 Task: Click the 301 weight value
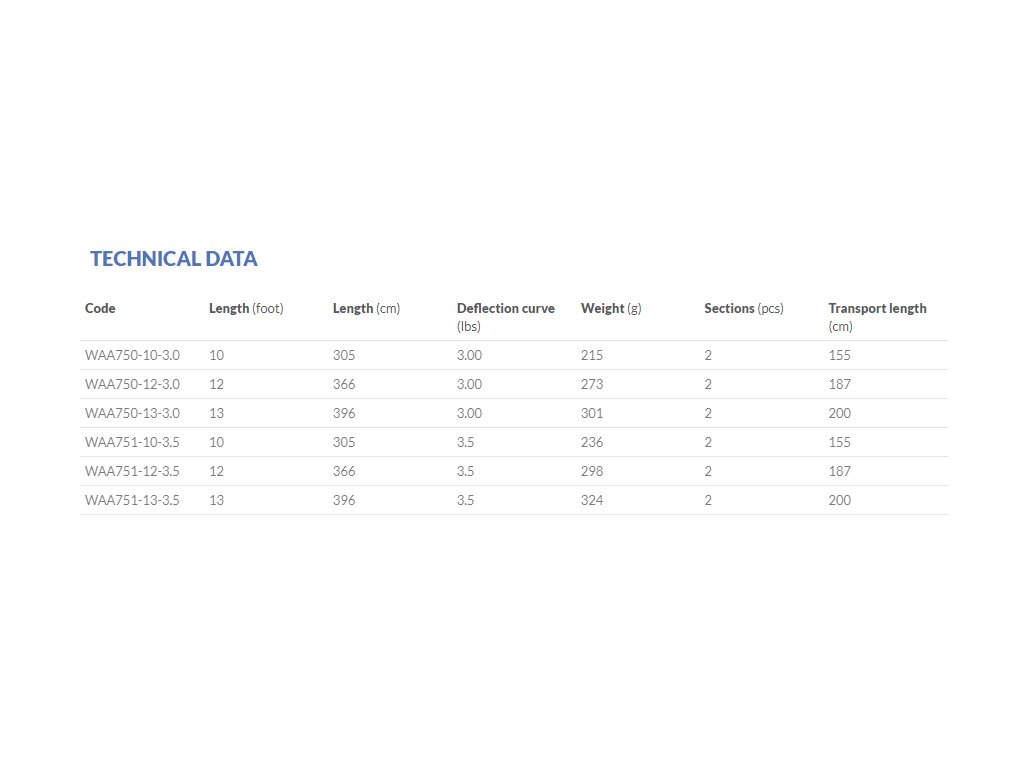[592, 414]
